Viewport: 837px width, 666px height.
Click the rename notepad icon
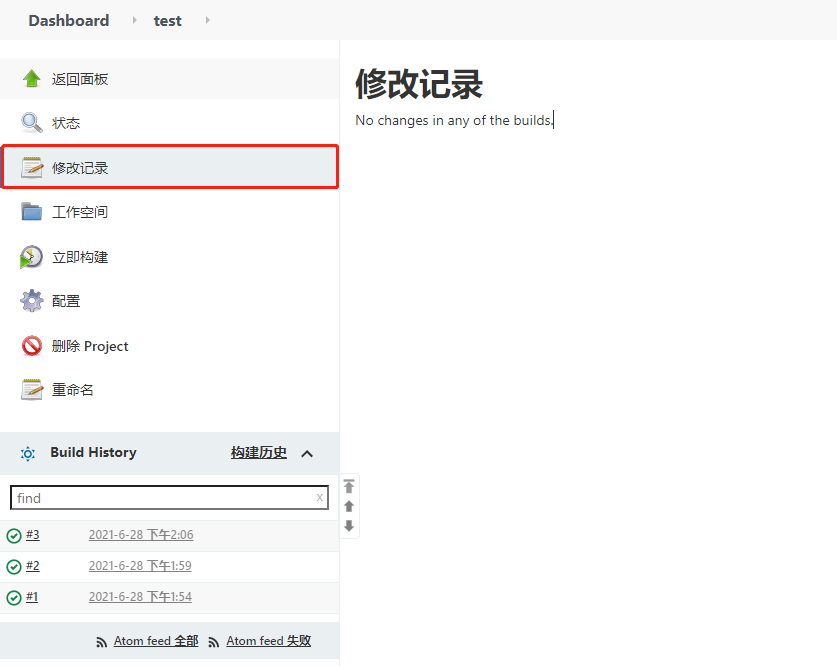[x=32, y=390]
